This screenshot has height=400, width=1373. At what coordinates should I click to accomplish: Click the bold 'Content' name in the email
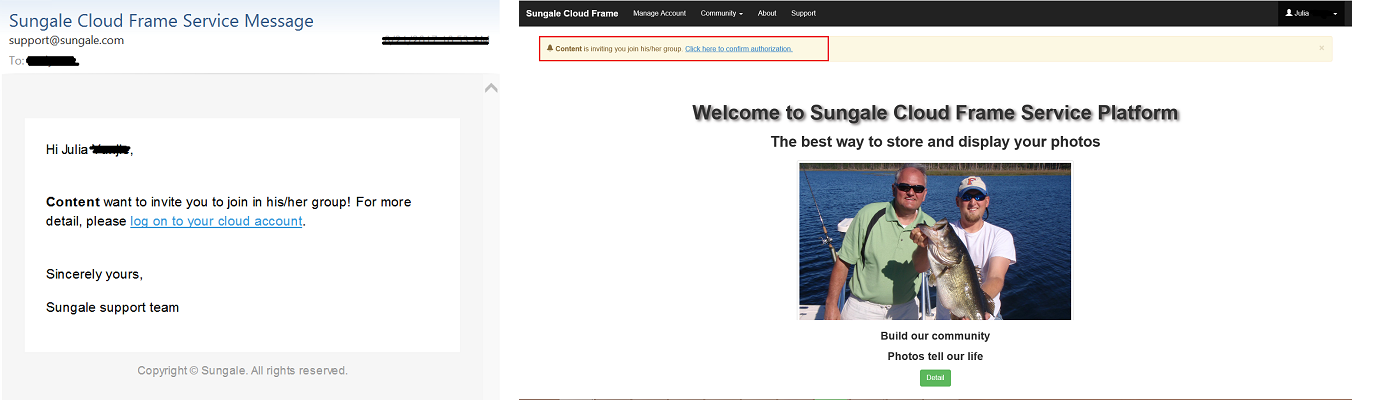[73, 202]
